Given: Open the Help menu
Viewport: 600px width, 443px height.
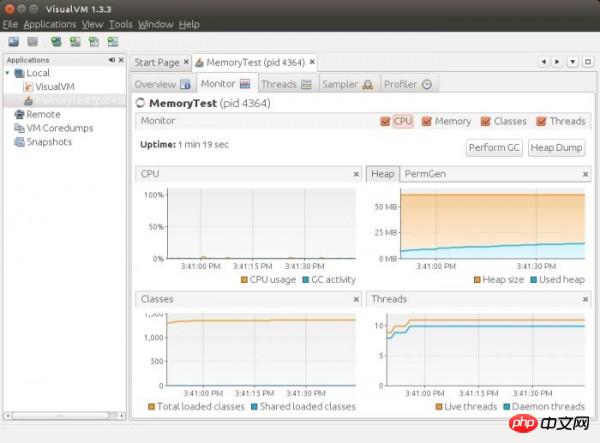Looking at the screenshot, I should coord(189,24).
